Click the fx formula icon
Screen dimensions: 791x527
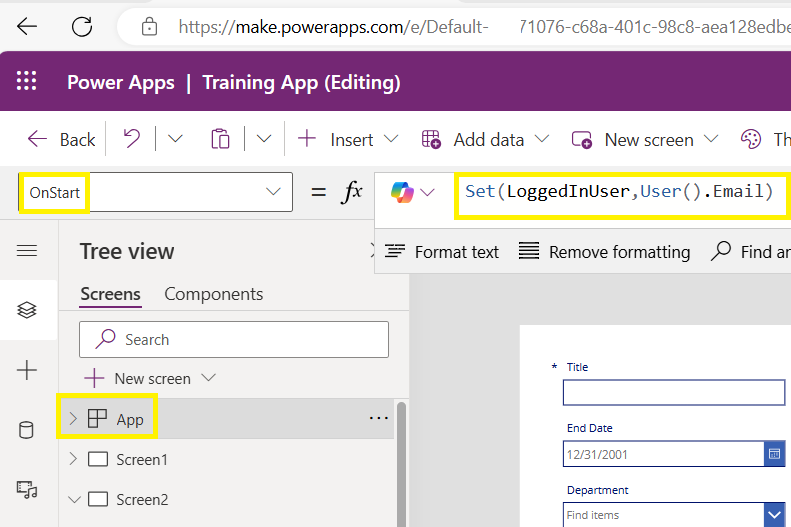(352, 192)
